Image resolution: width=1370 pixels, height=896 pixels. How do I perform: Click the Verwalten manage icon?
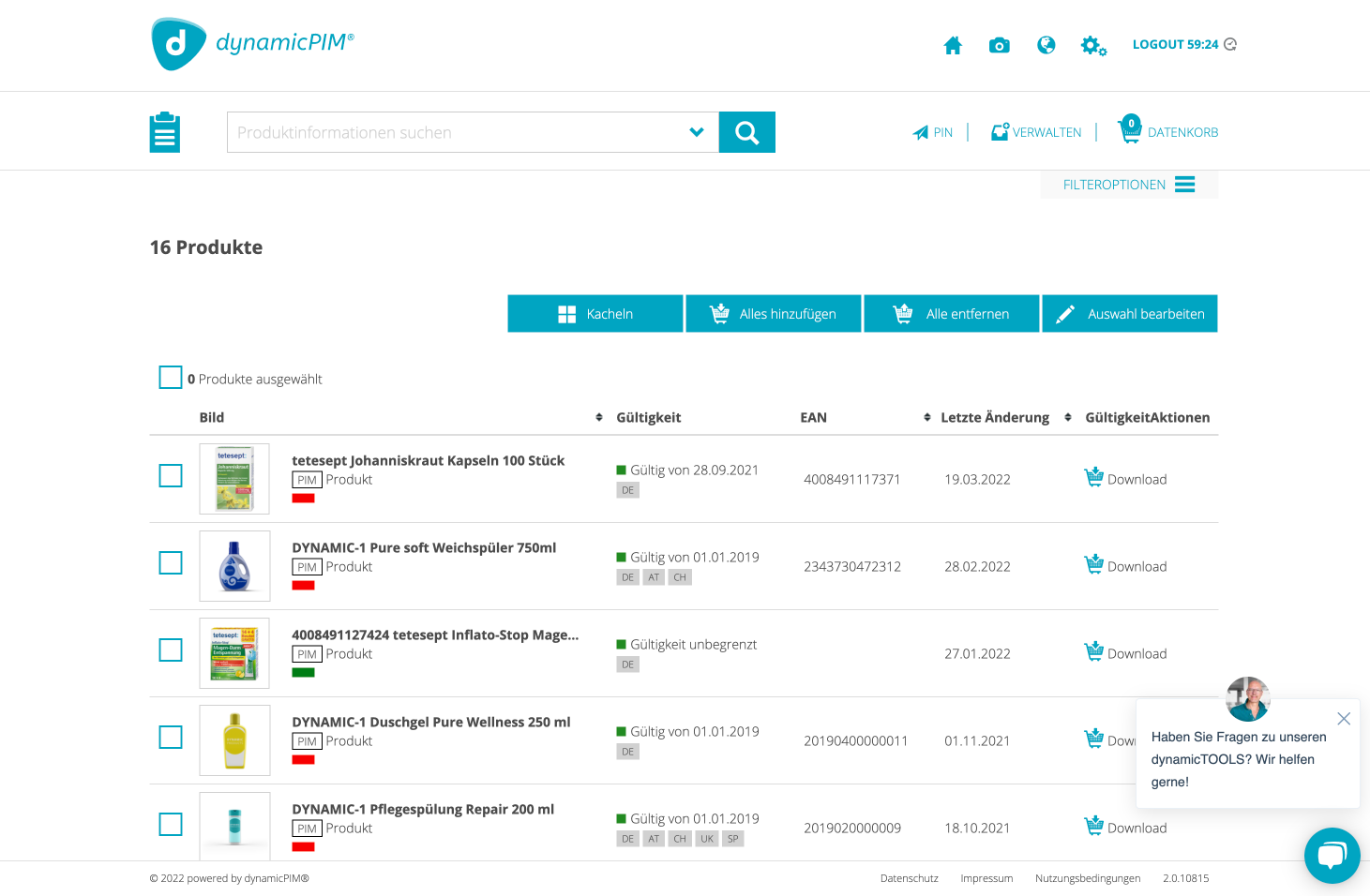point(1001,132)
